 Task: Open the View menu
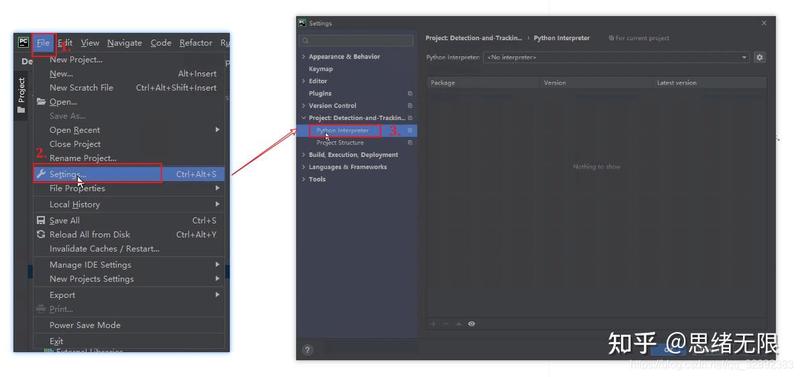90,43
